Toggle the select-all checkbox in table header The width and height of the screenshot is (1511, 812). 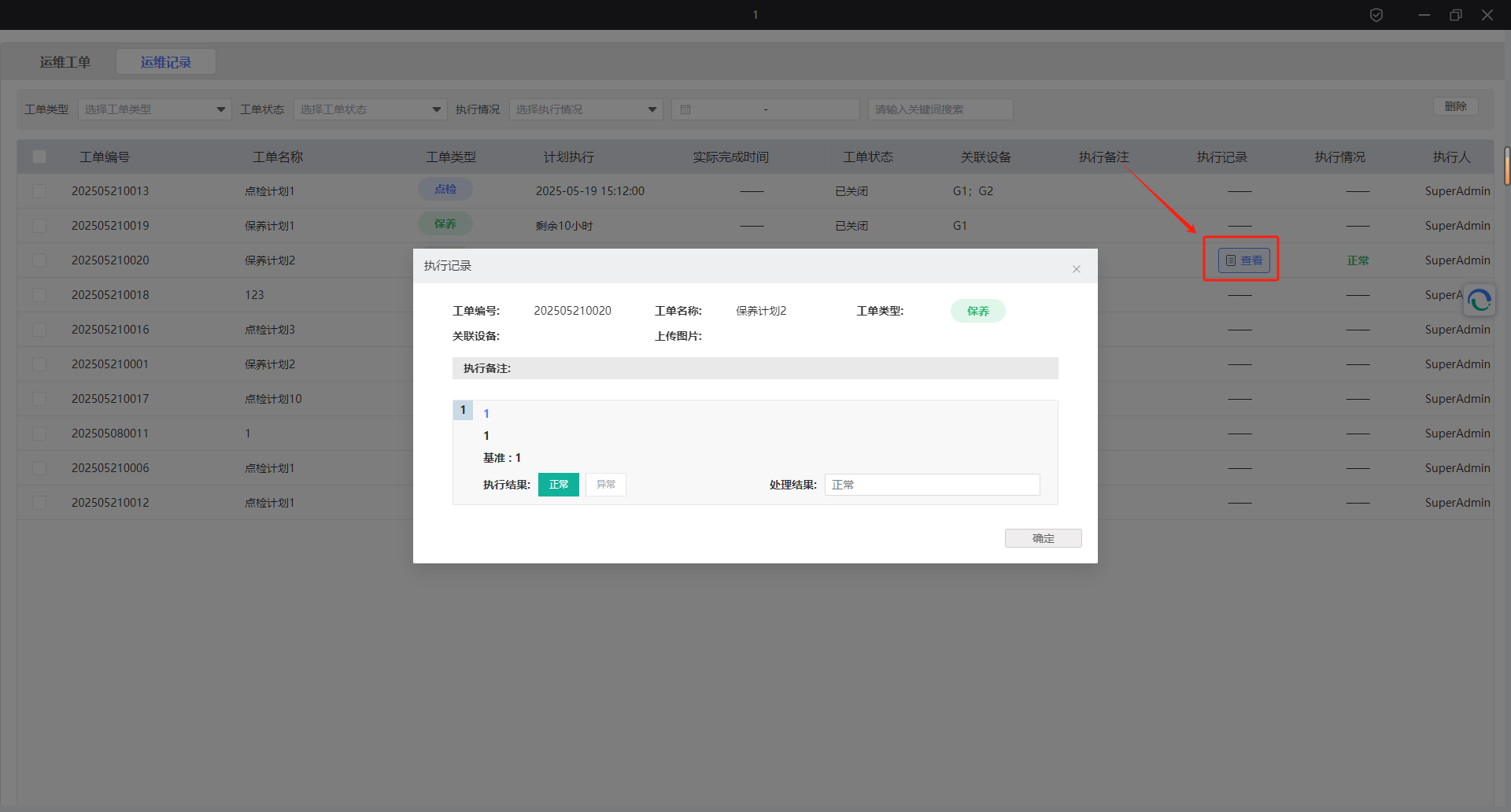pos(39,157)
